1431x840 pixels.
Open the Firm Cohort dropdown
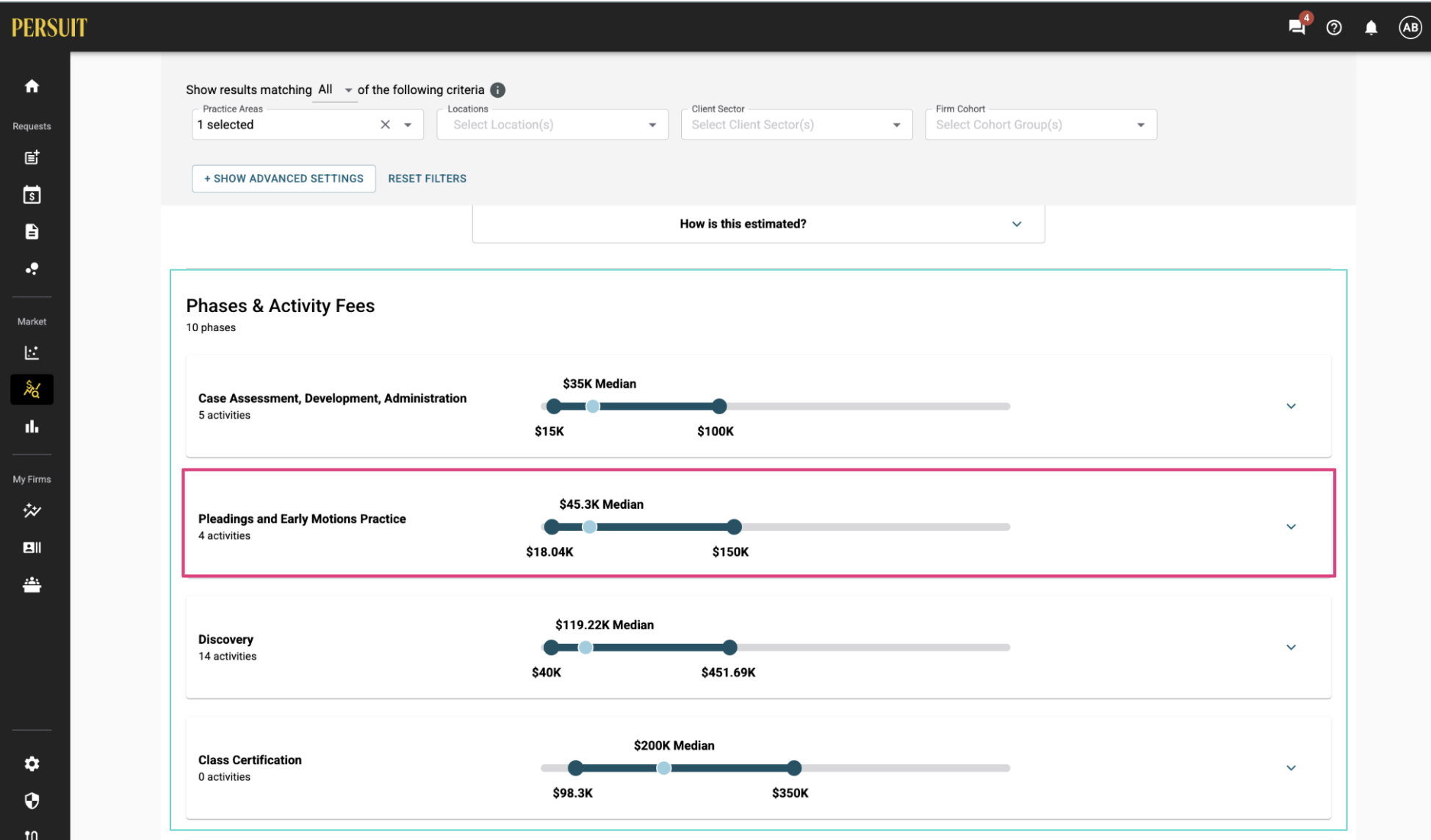[1041, 125]
